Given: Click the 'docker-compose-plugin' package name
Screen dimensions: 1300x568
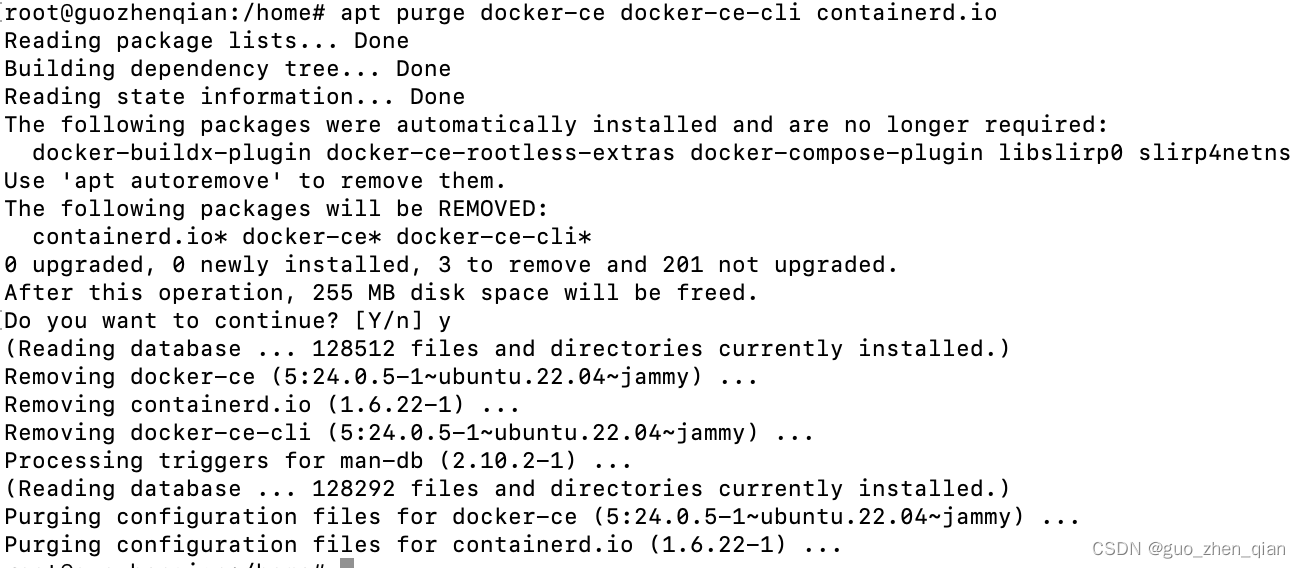Looking at the screenshot, I should 836,153.
